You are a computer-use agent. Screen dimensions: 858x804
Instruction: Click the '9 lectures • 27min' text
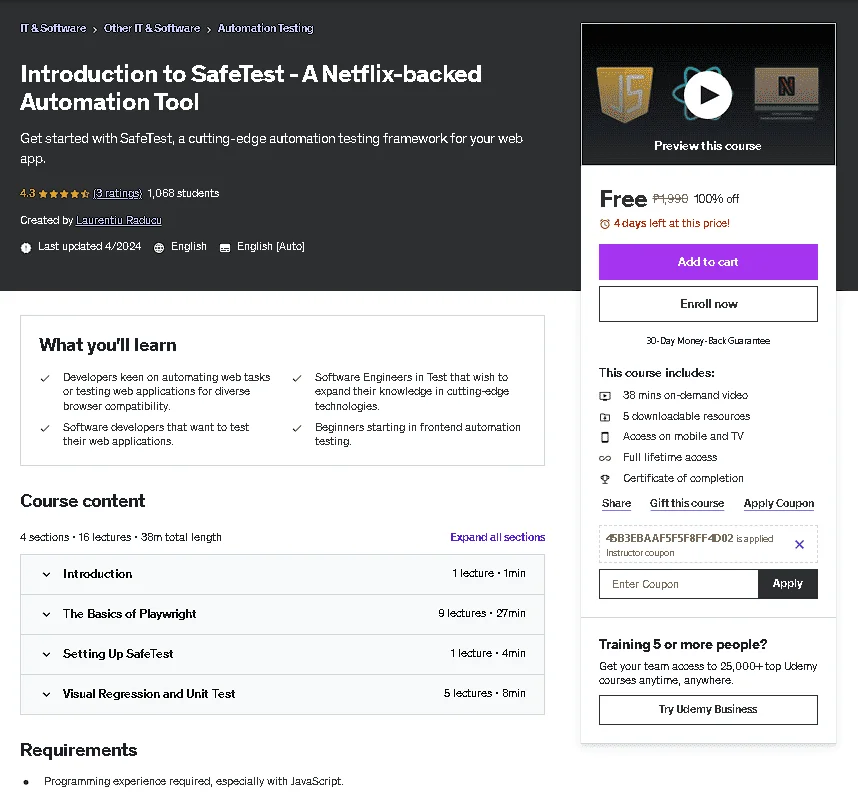(482, 614)
